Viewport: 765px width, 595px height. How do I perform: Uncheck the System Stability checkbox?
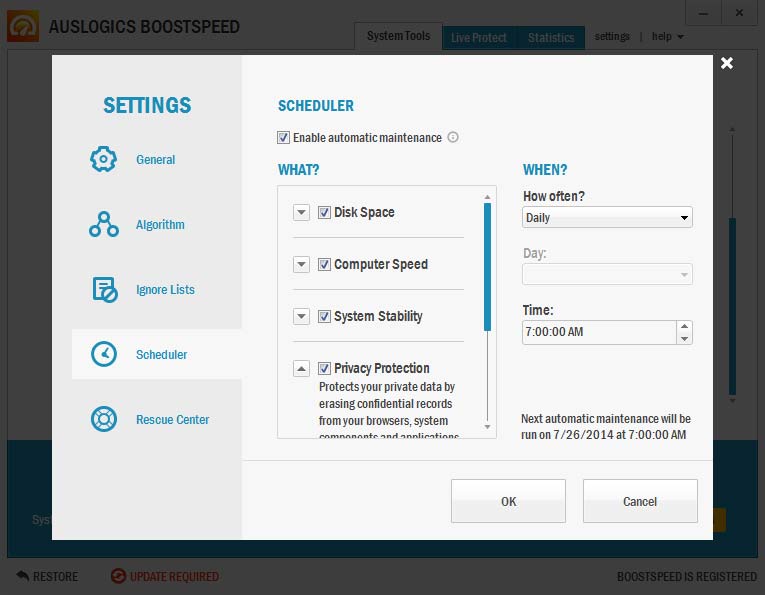click(x=324, y=316)
